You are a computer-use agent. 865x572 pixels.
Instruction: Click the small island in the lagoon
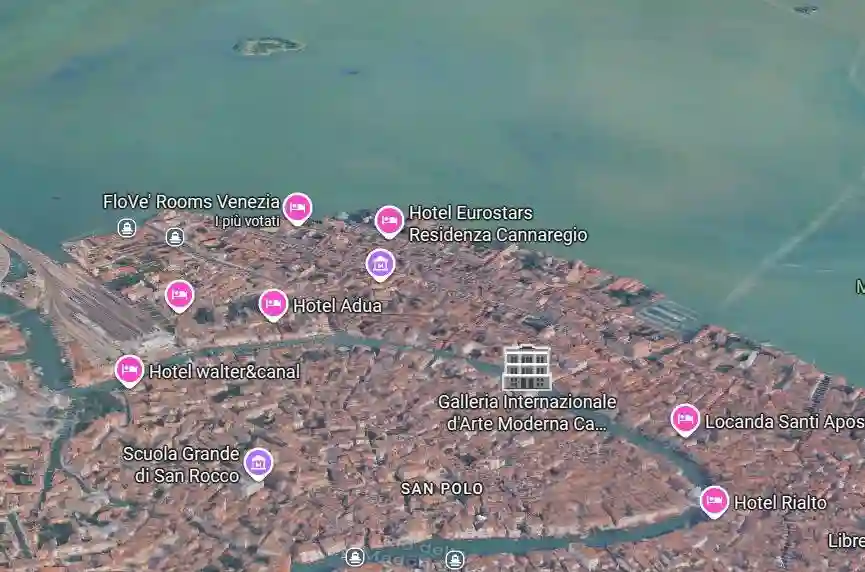tap(268, 46)
